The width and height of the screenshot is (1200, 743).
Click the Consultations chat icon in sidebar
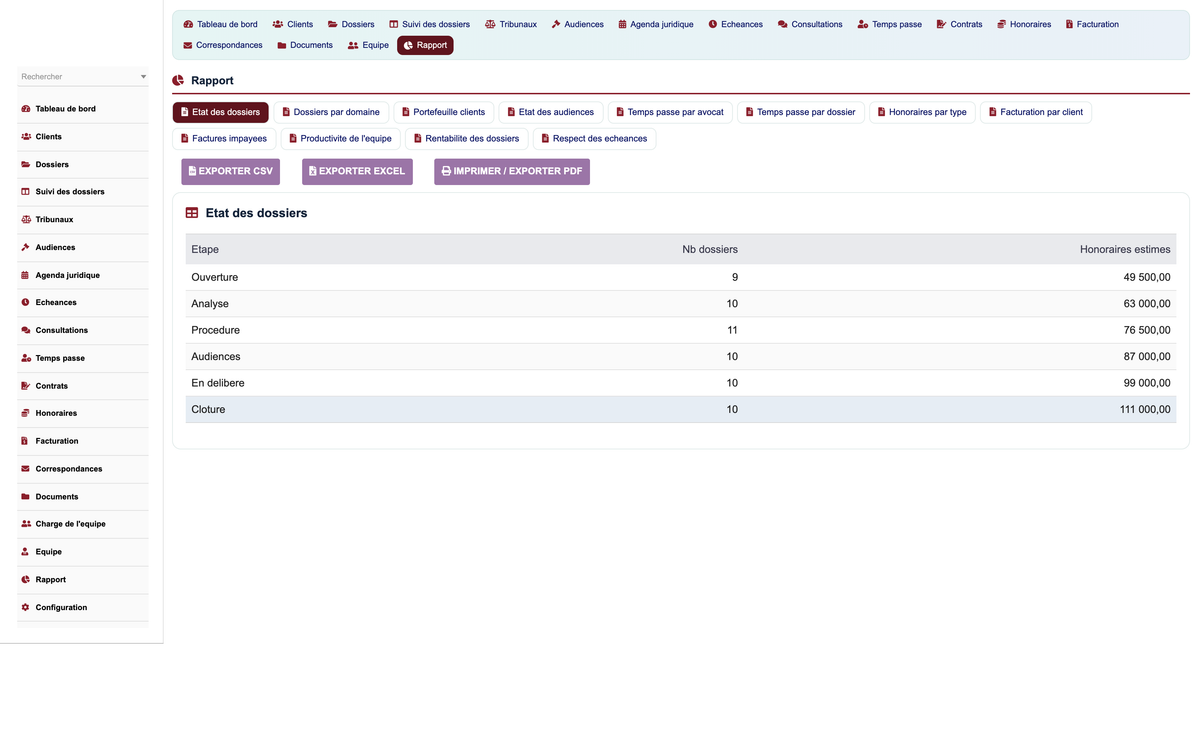[25, 330]
